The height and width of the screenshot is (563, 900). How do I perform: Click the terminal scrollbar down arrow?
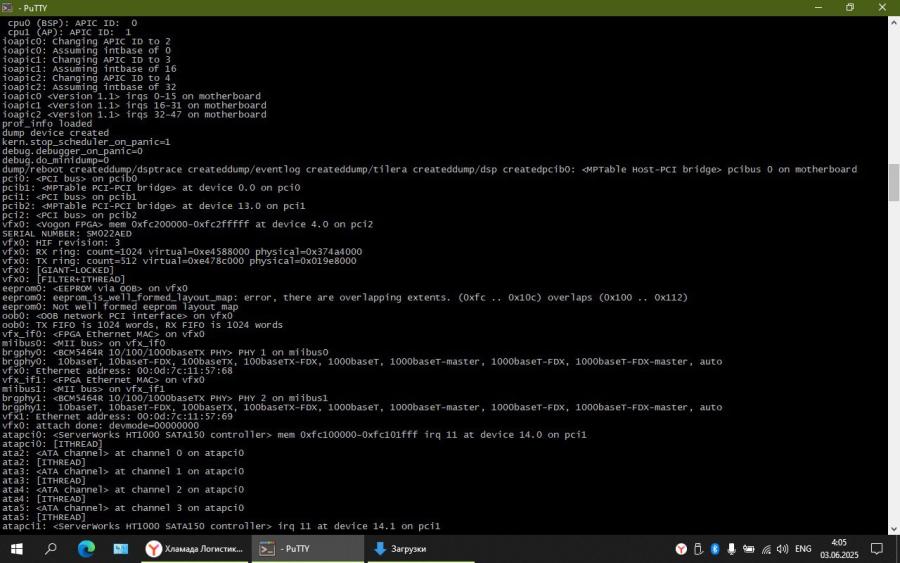[893, 529]
